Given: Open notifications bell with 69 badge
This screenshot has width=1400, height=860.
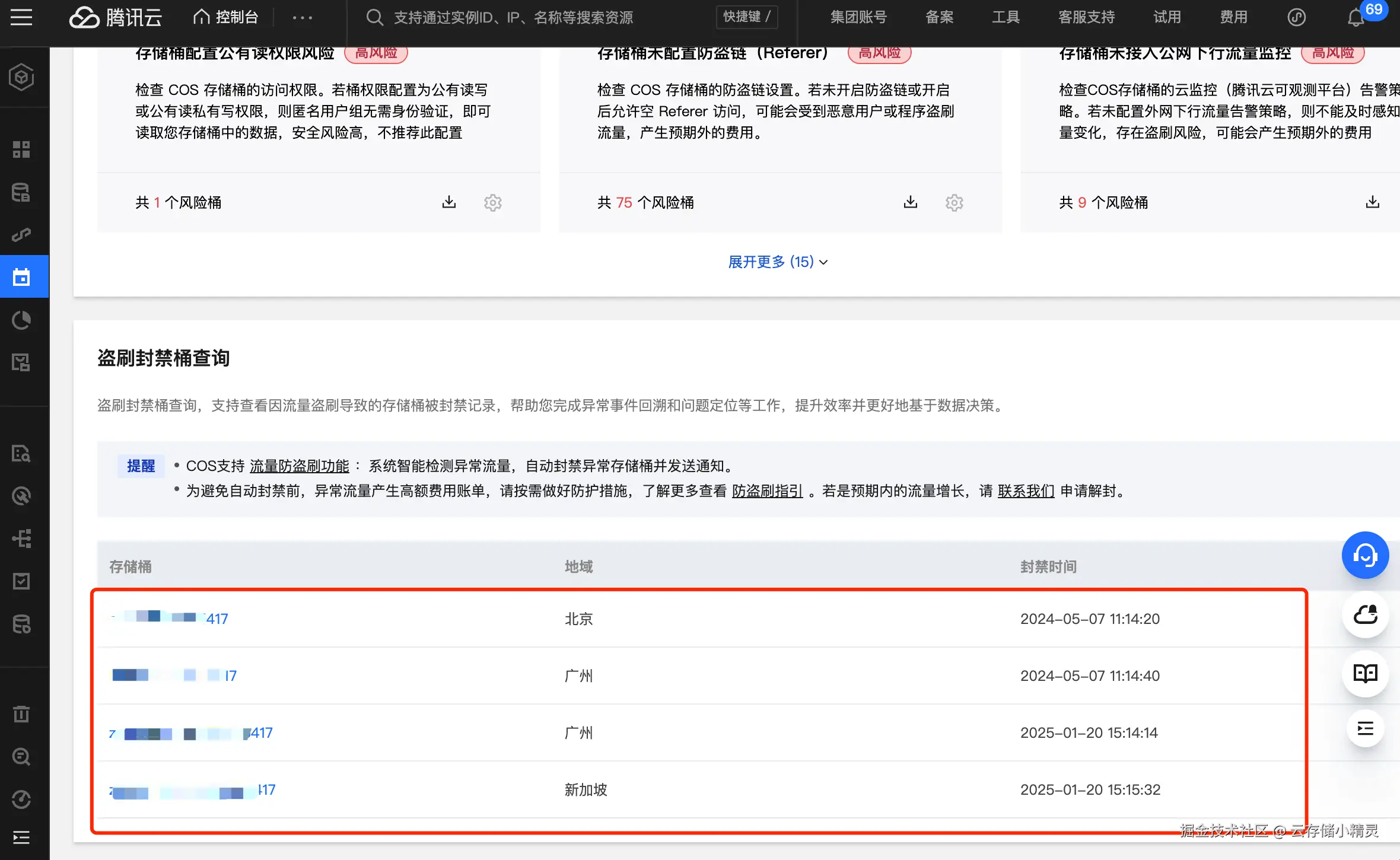Looking at the screenshot, I should point(1356,18).
